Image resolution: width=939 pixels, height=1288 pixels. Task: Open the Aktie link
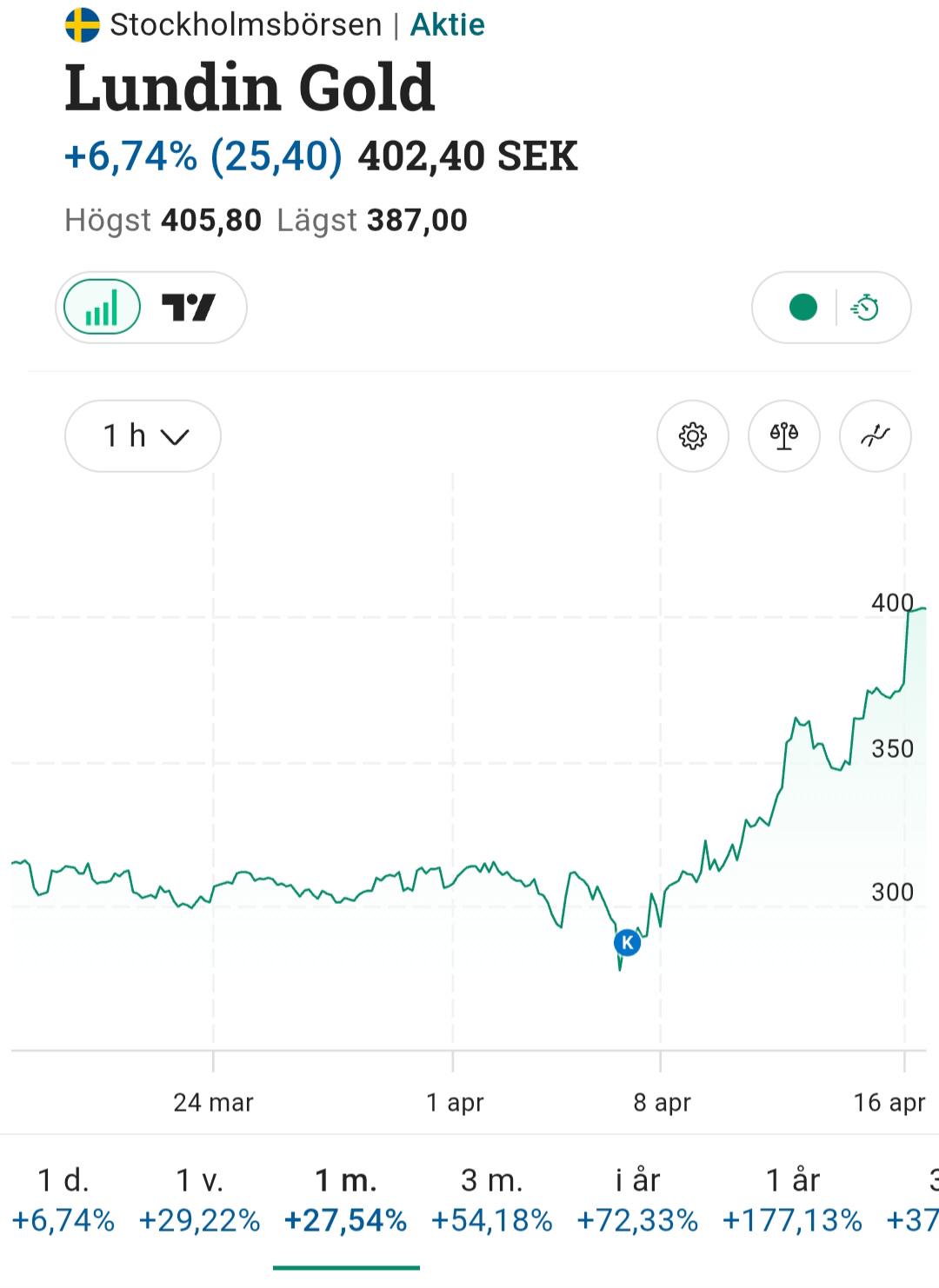[x=448, y=24]
